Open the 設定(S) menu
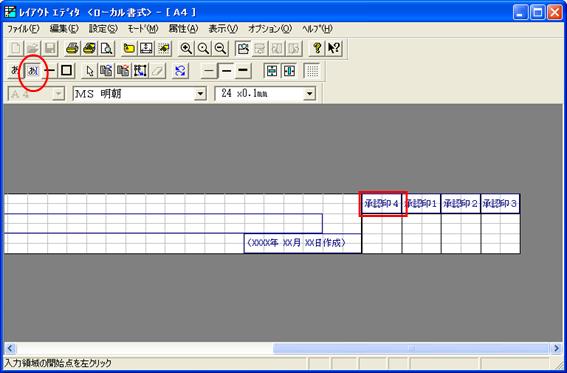Viewport: 567px width, 373px height. click(103, 29)
